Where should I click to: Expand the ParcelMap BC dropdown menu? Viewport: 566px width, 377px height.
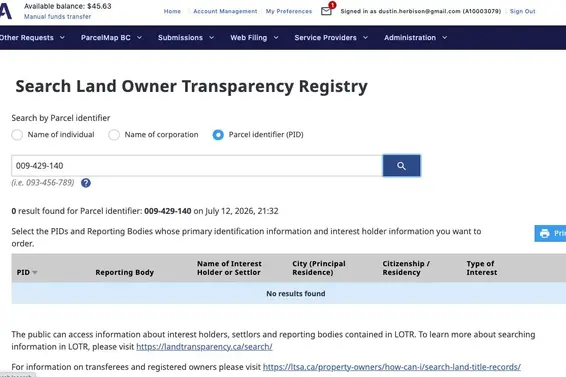(x=111, y=38)
